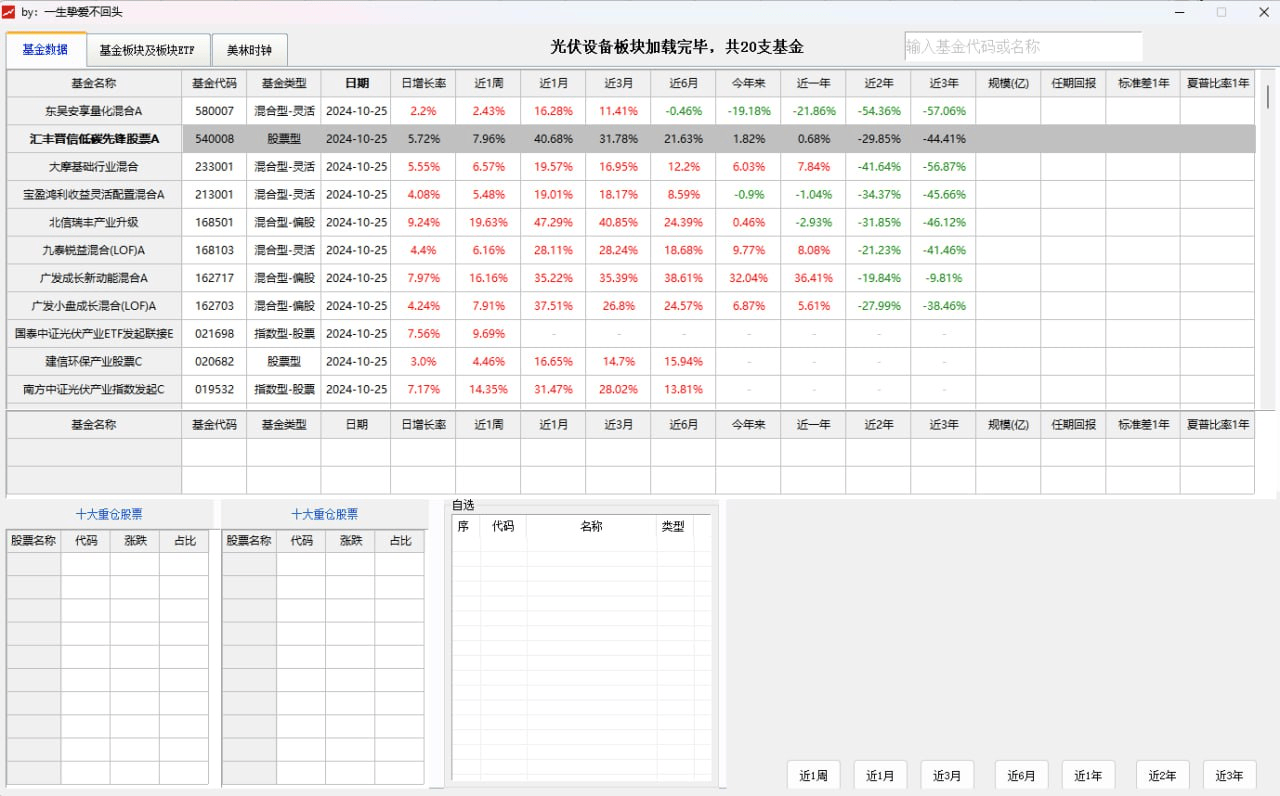The height and width of the screenshot is (796, 1280).
Task: Click the 近3年 button at bottom
Action: 1229,775
